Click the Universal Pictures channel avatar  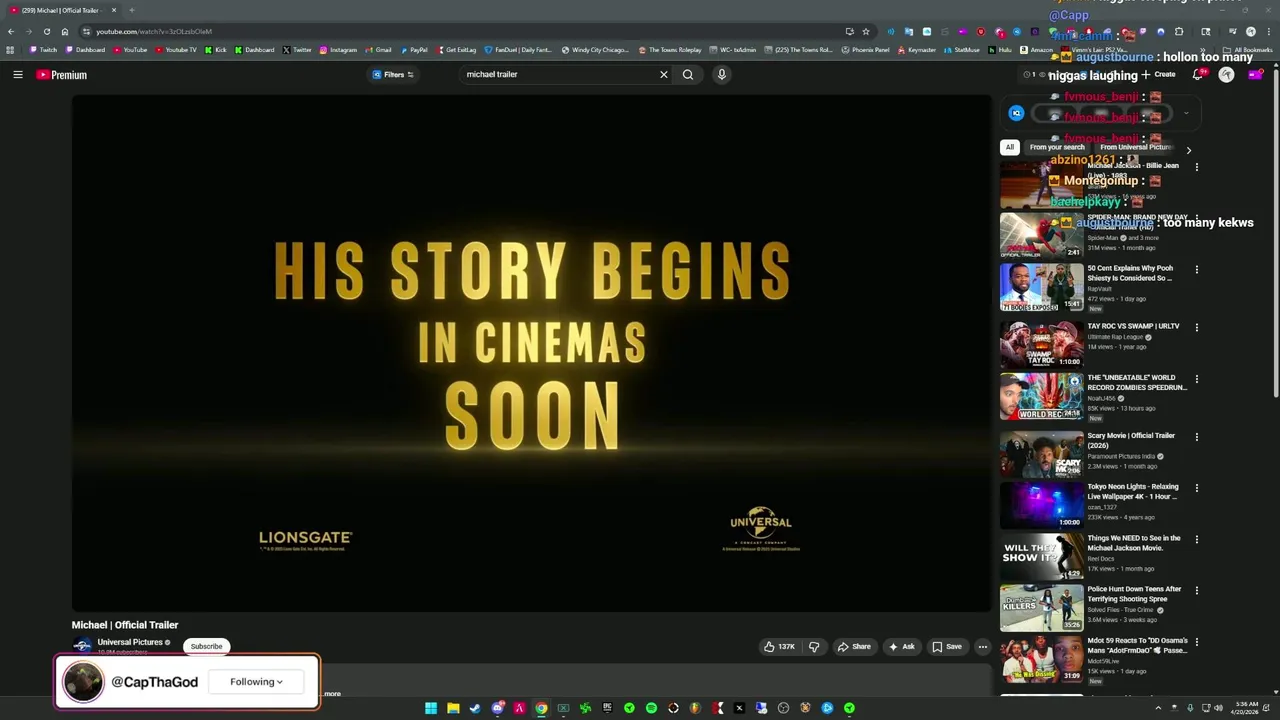[x=82, y=646]
